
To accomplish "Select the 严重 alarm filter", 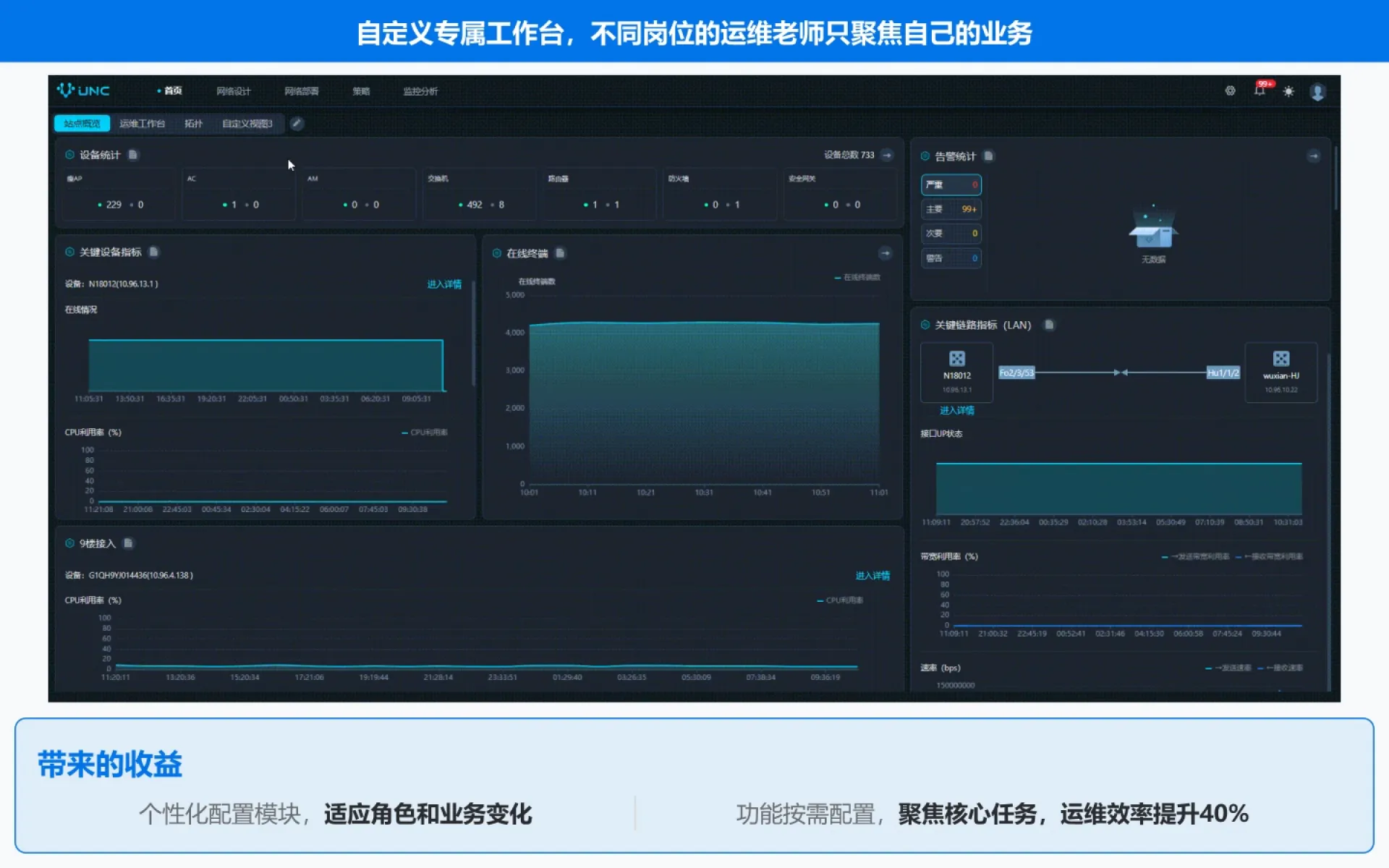I will point(951,185).
